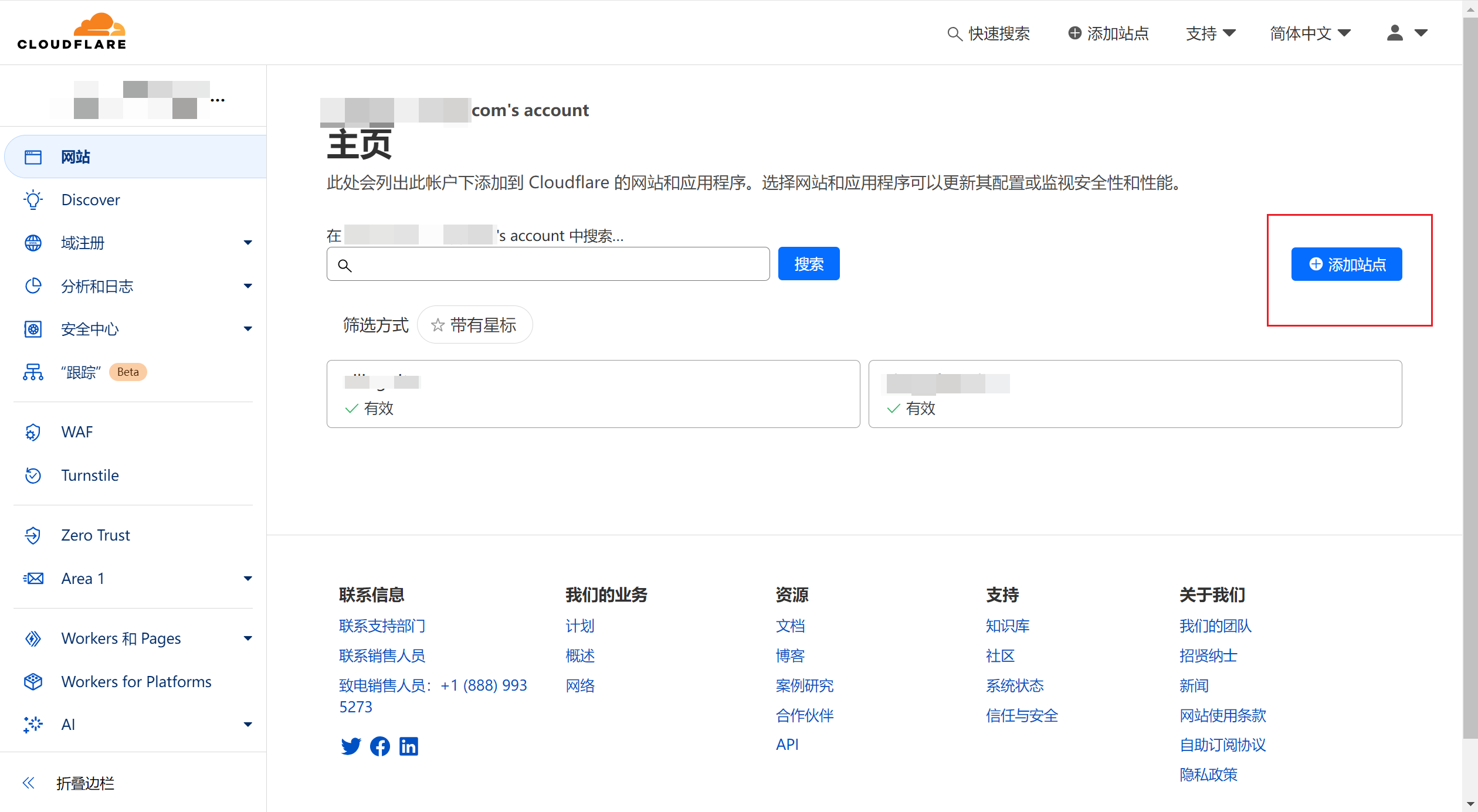
Task: Open Cloudflare's LinkedIn page
Action: (409, 746)
